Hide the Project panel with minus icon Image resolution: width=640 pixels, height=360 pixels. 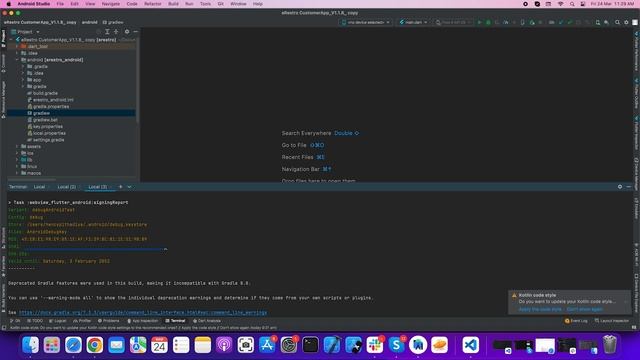coord(136,32)
